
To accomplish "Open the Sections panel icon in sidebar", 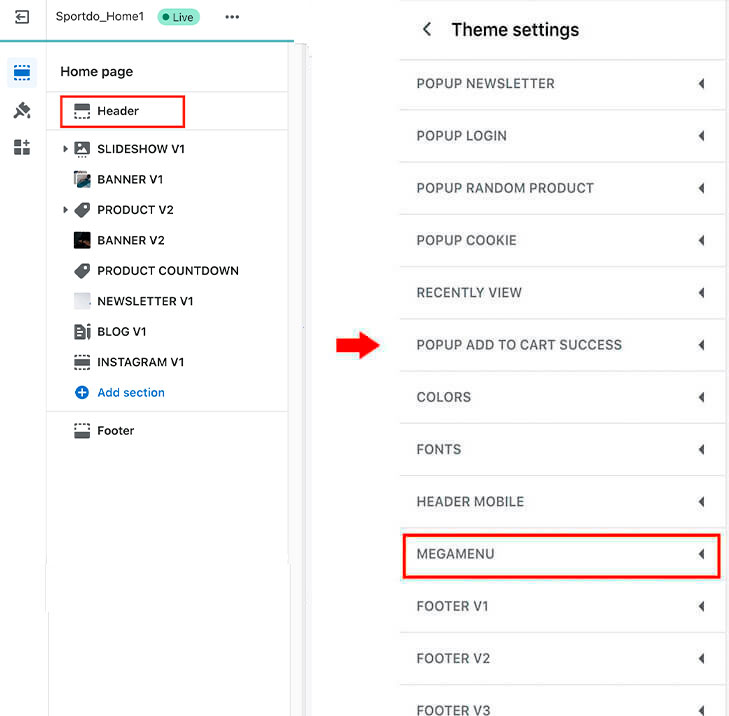I will [22, 73].
